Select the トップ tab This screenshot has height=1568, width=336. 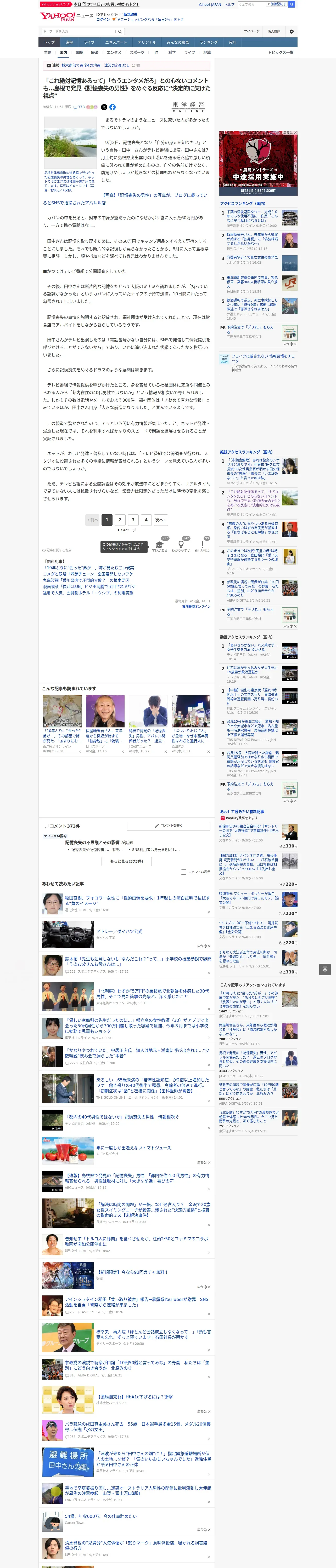[49, 43]
